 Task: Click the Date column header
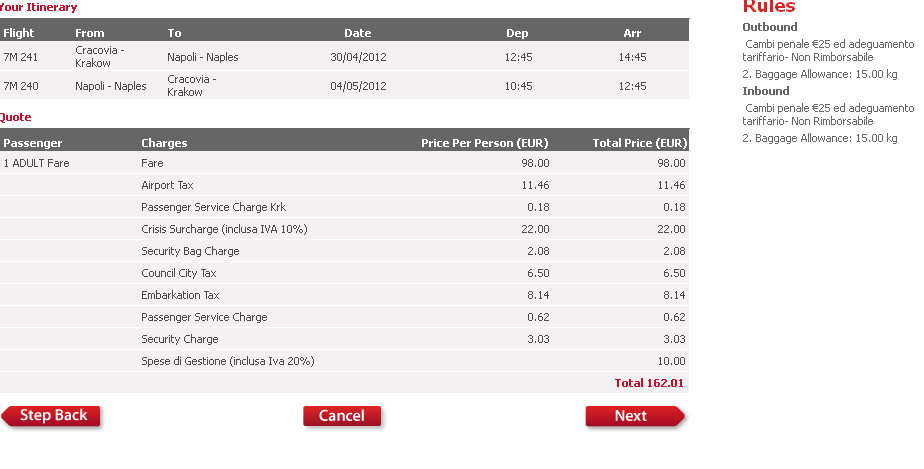[358, 33]
